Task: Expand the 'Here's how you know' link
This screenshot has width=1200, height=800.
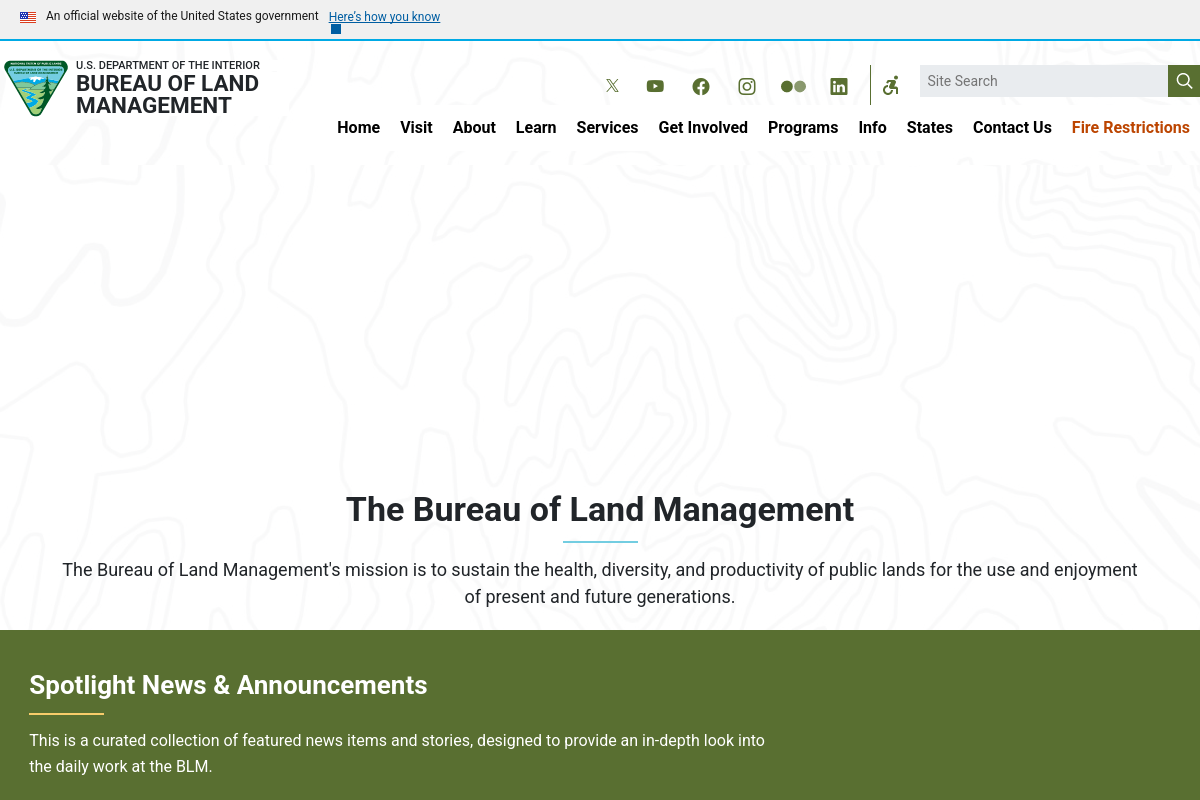Action: 384,17
